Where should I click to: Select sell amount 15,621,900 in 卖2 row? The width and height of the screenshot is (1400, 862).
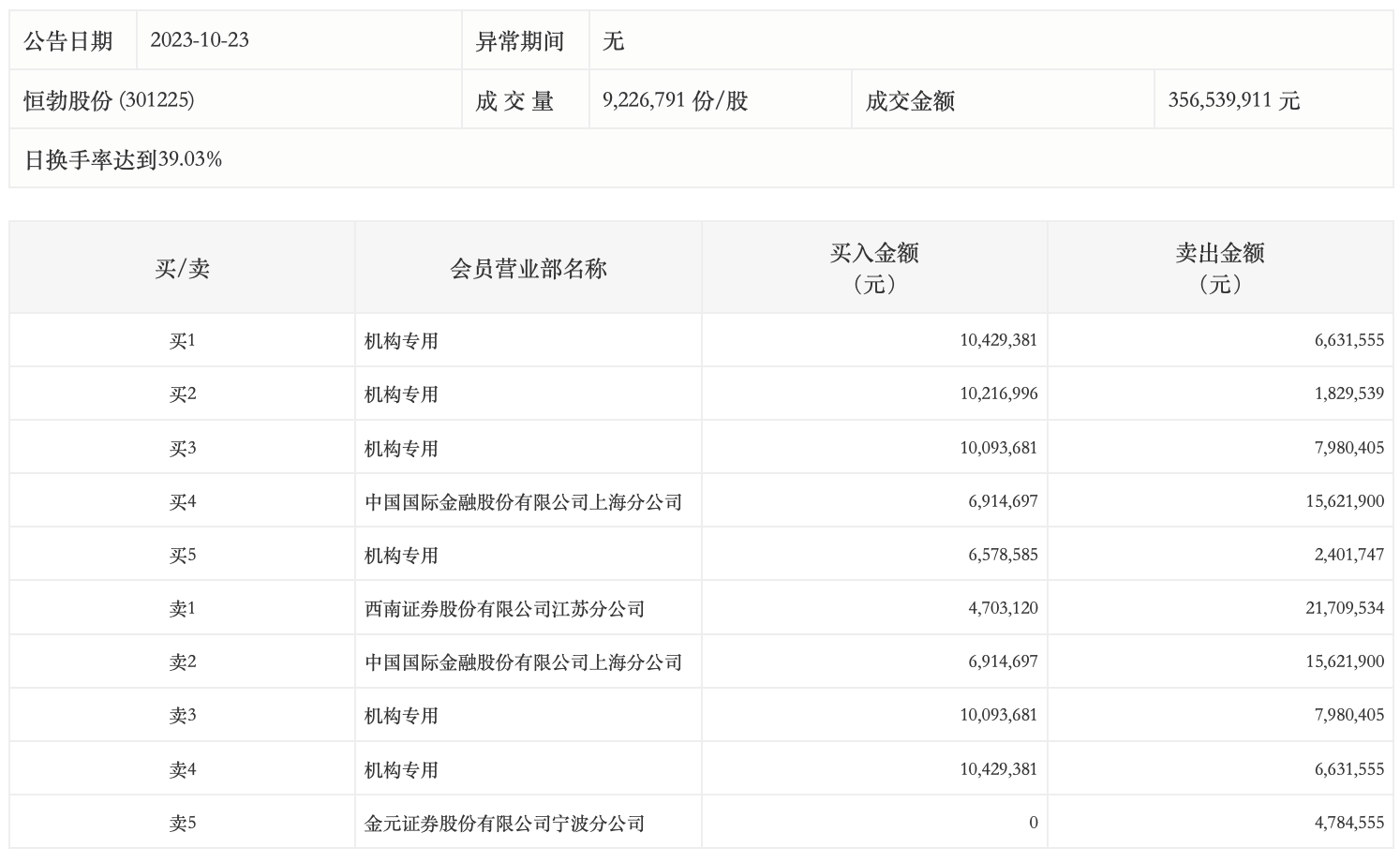1345,661
